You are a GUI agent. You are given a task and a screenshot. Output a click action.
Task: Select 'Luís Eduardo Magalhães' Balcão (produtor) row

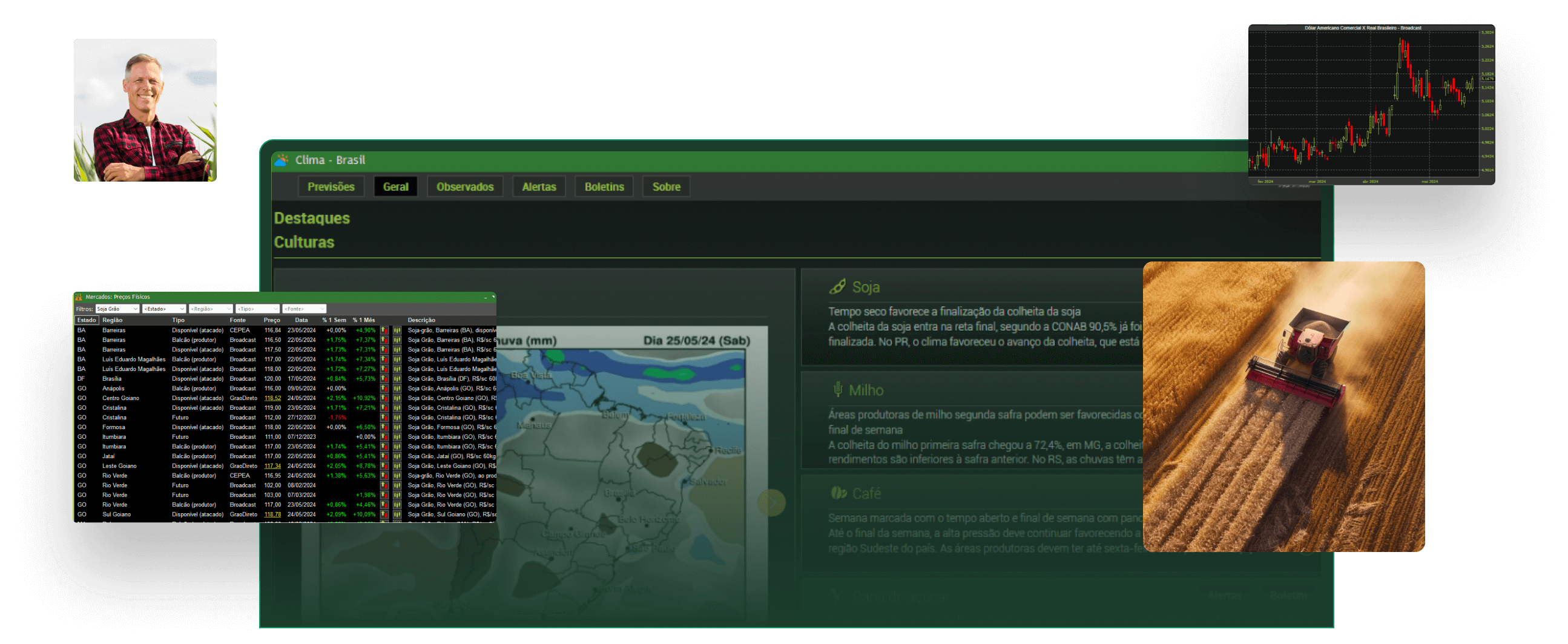tap(285, 359)
